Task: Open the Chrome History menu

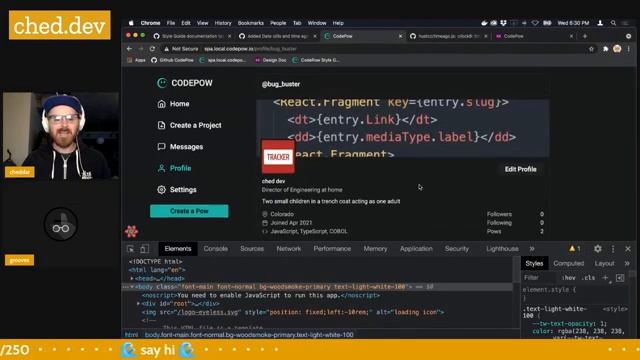Action: (x=223, y=23)
